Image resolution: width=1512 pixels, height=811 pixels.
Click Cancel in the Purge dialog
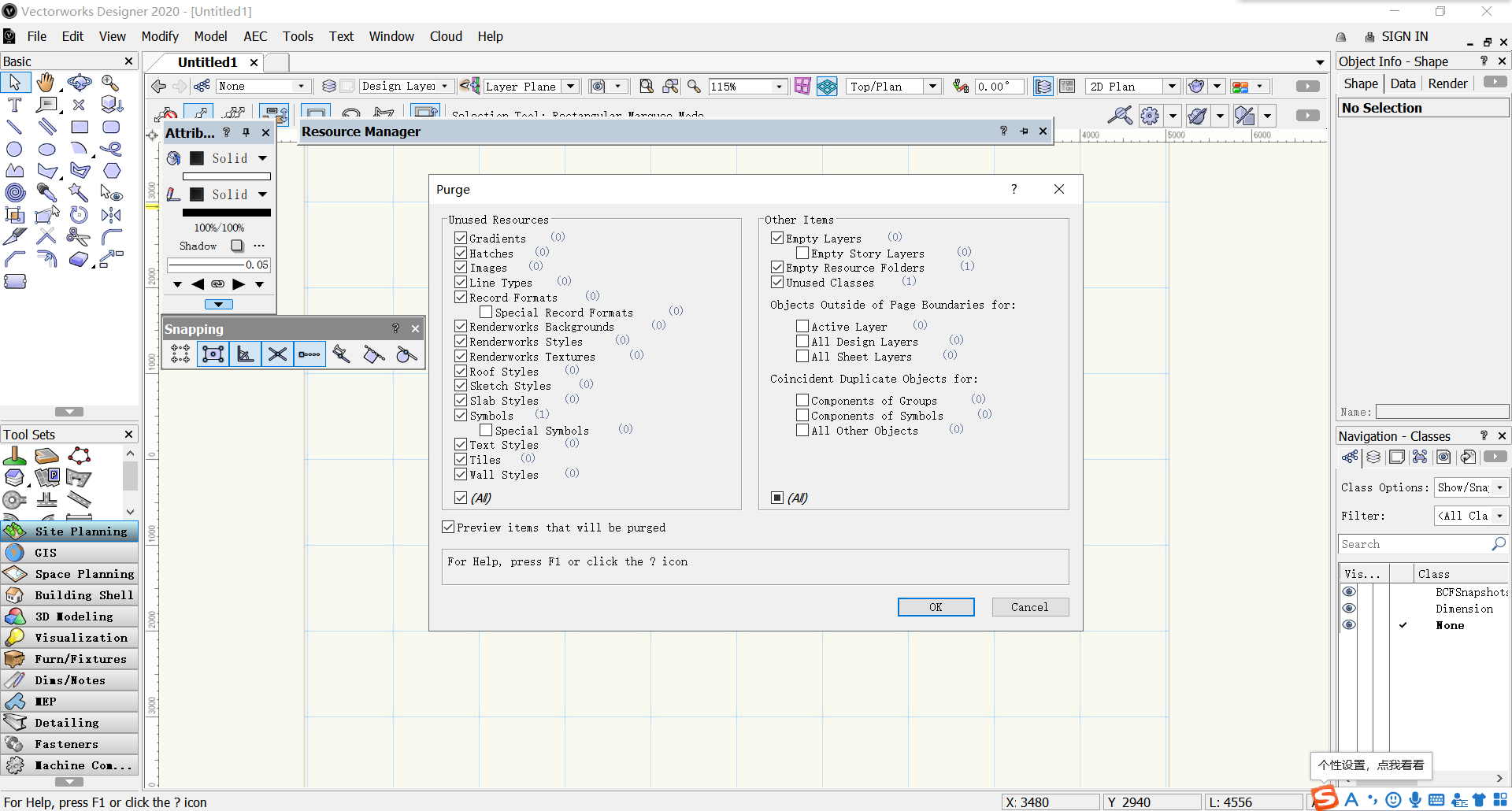[x=1029, y=607]
